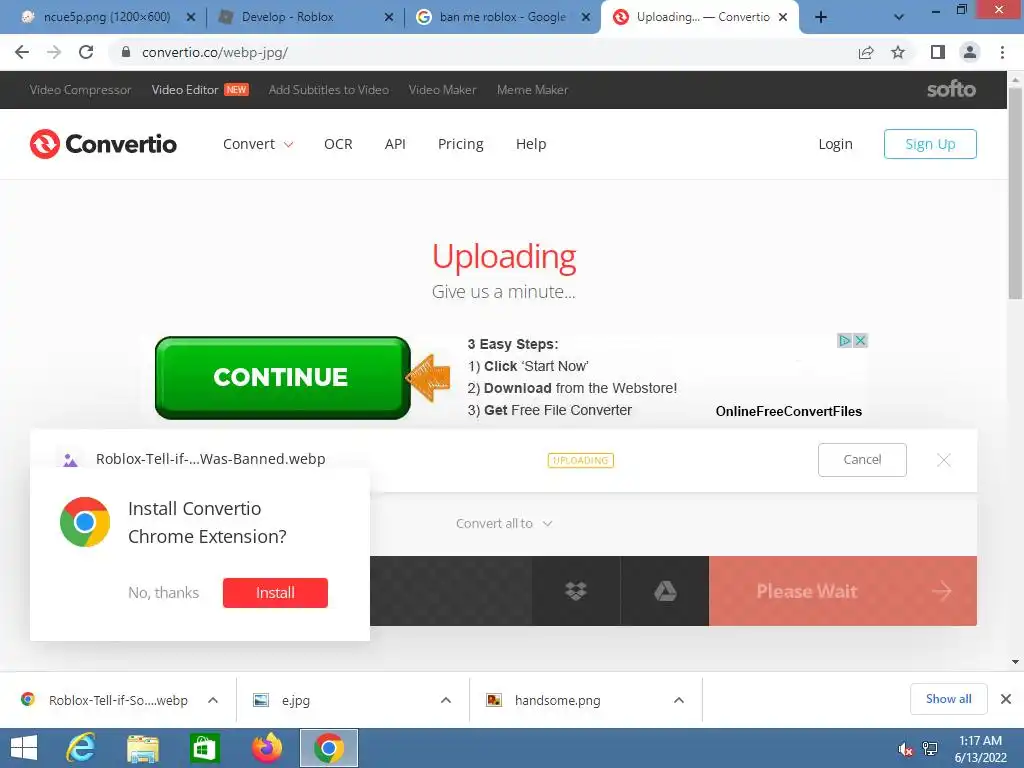Screen dimensions: 1024x768
Task: Go back using the browser back arrow
Action: pos(22,52)
